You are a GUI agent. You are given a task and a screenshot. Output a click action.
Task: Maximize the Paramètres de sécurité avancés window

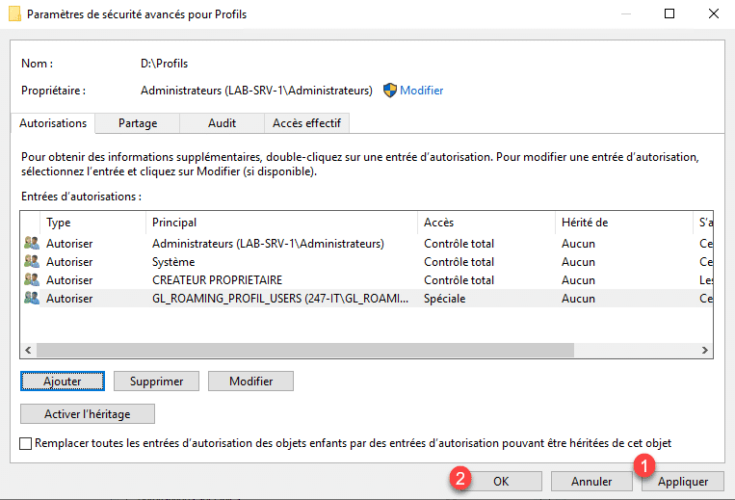click(x=669, y=14)
